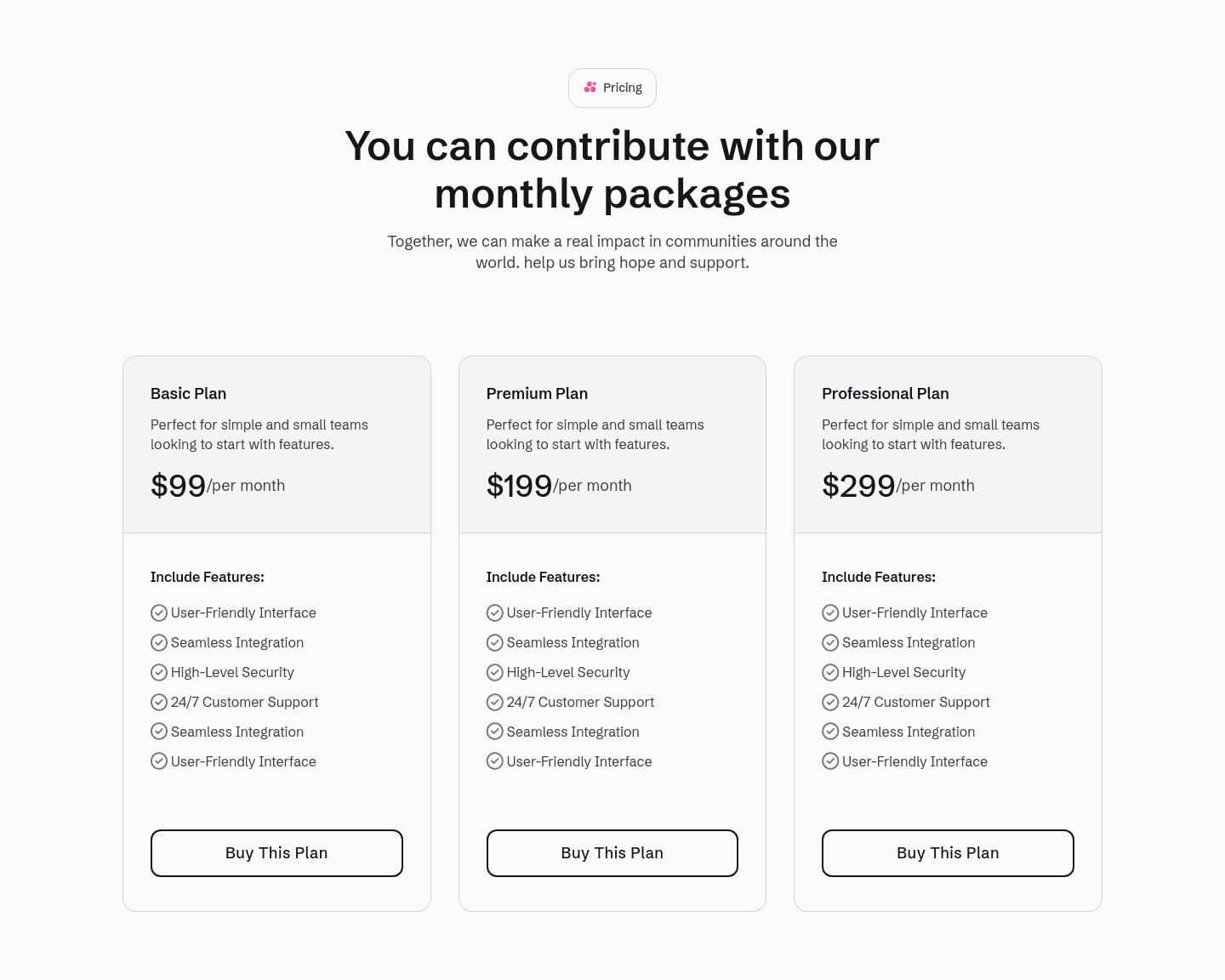This screenshot has width=1225, height=980.
Task: Click the checkmark beside User-Friendly Interface in Basic Plan
Action: (x=159, y=612)
